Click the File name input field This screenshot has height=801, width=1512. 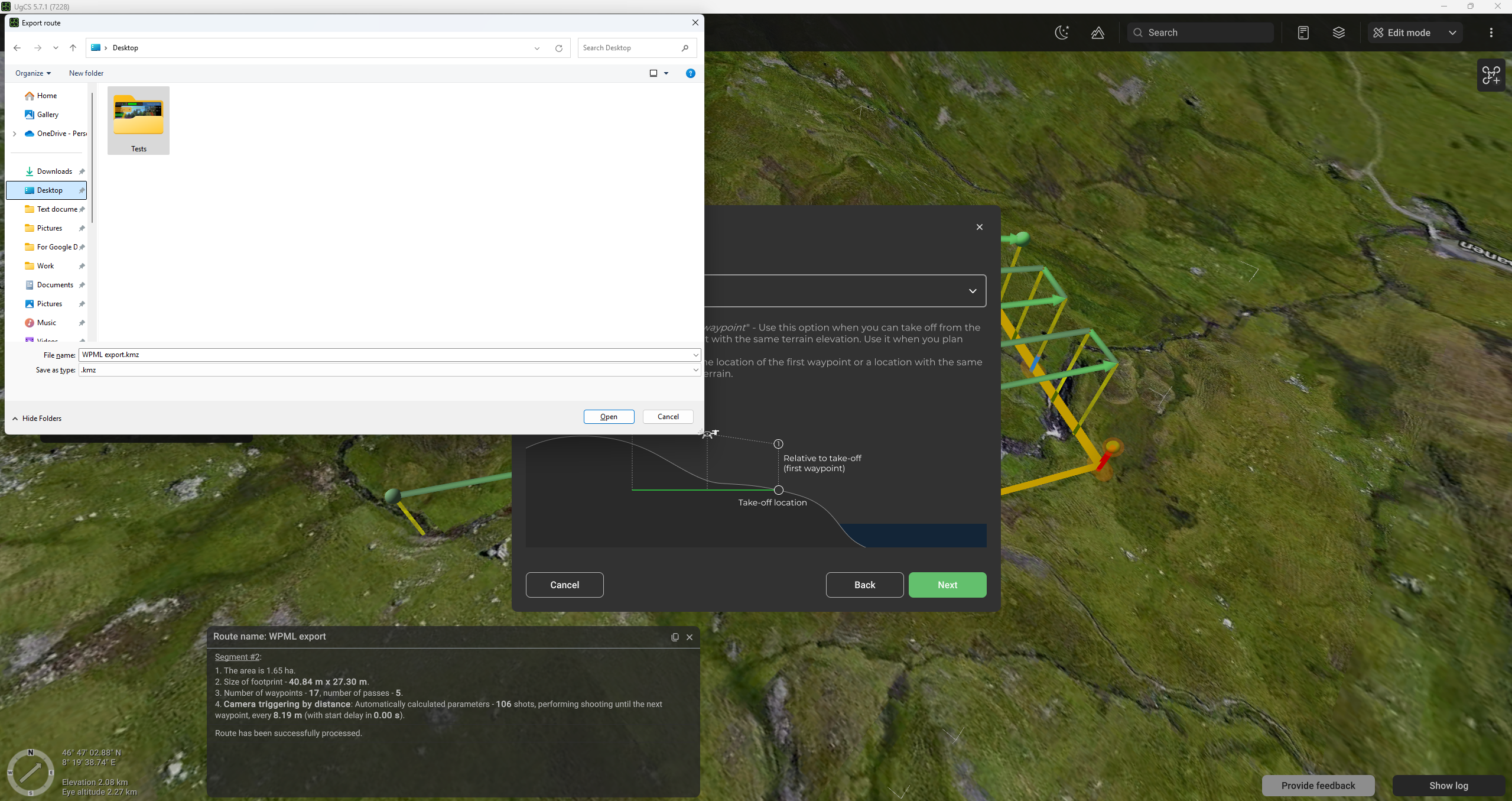pyautogui.click(x=384, y=355)
